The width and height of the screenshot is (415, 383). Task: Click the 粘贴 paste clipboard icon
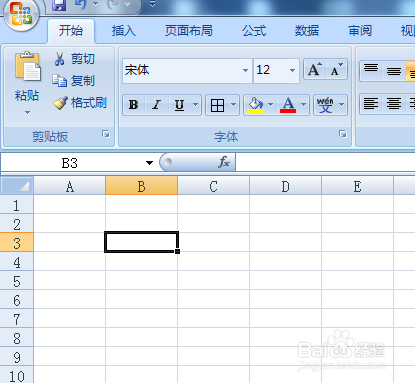tap(27, 67)
